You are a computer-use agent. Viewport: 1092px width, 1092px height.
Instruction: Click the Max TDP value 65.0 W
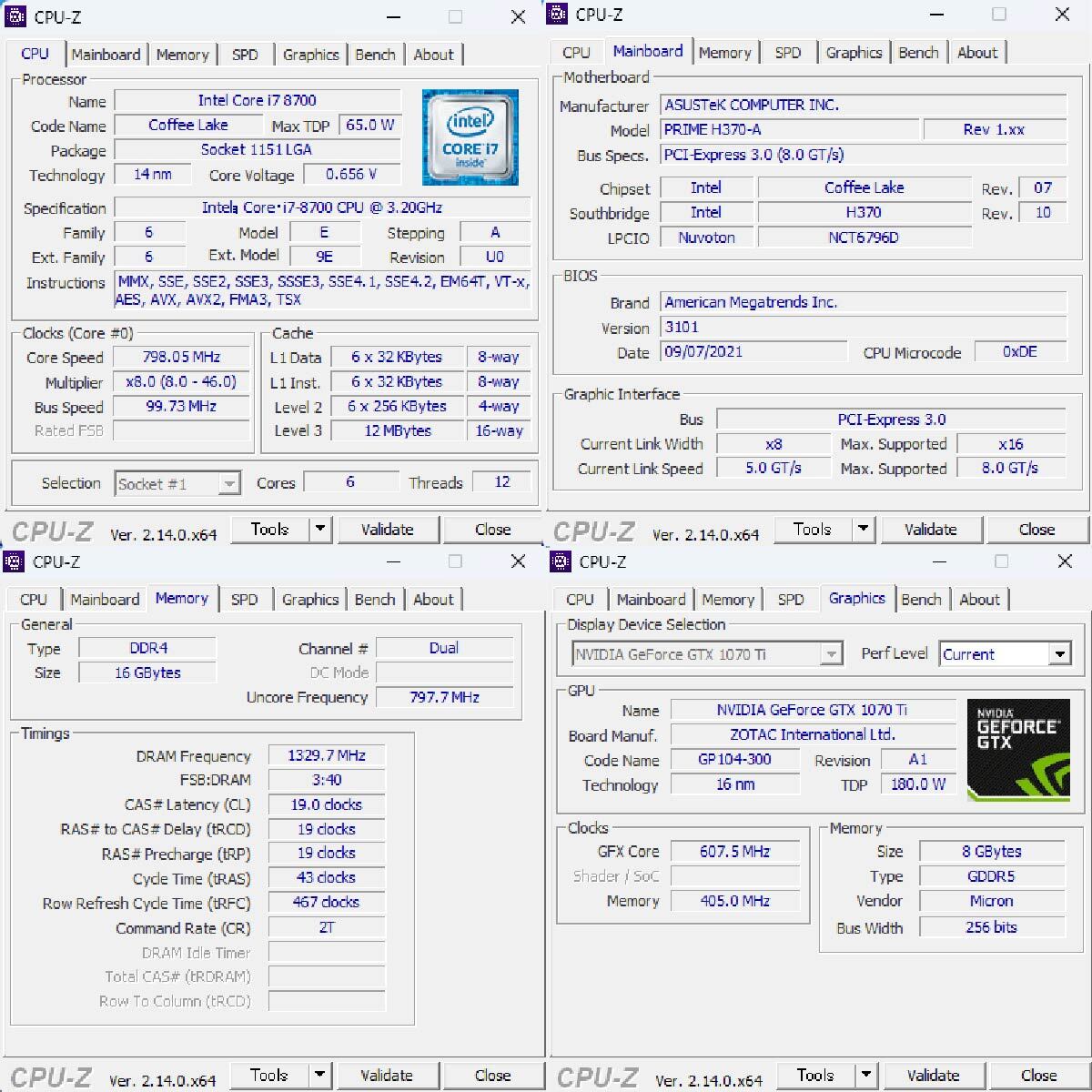pos(370,125)
